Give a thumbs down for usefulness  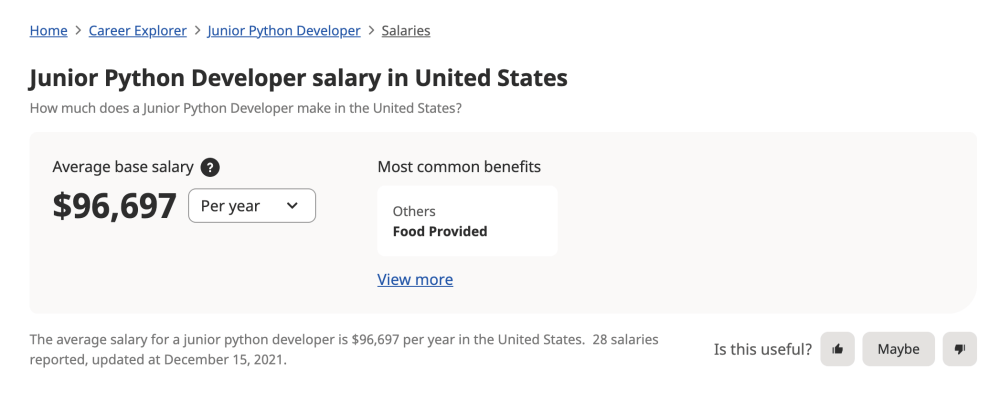pyautogui.click(x=960, y=349)
